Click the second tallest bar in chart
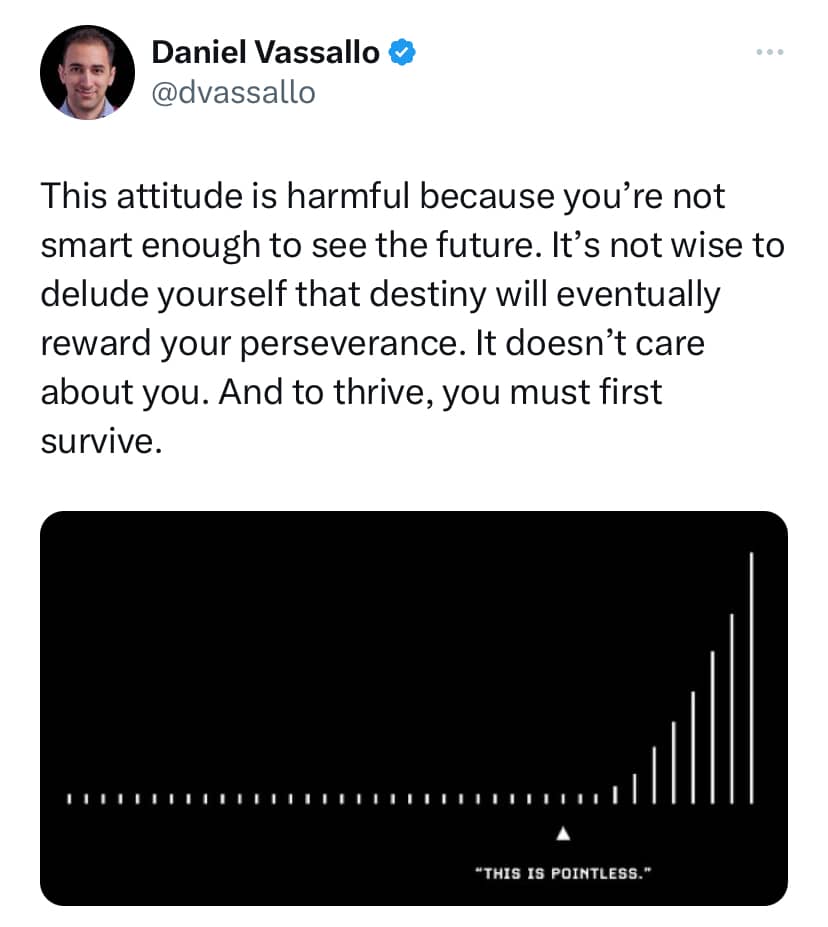828x927 pixels. [x=732, y=708]
